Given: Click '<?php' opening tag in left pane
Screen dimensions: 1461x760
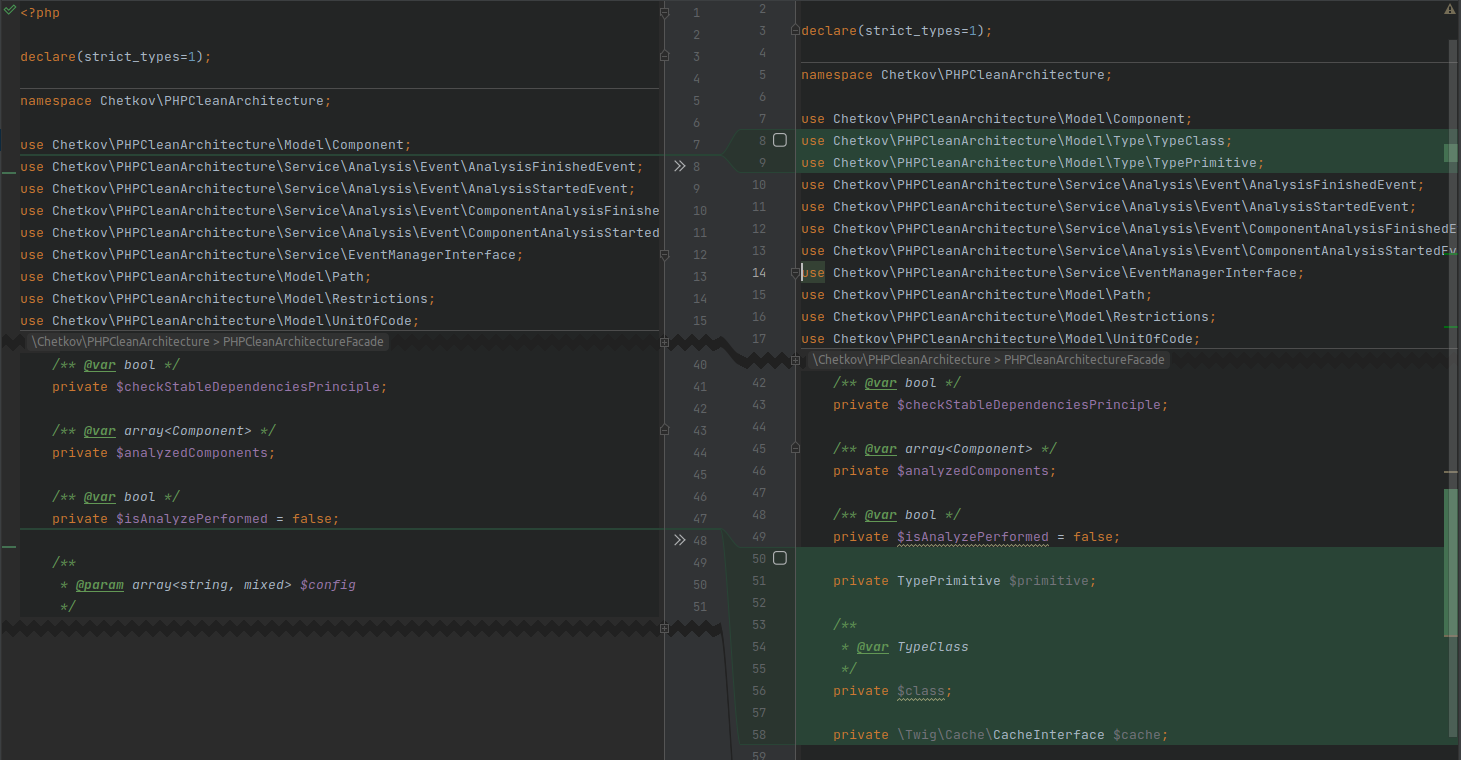Looking at the screenshot, I should click(40, 13).
